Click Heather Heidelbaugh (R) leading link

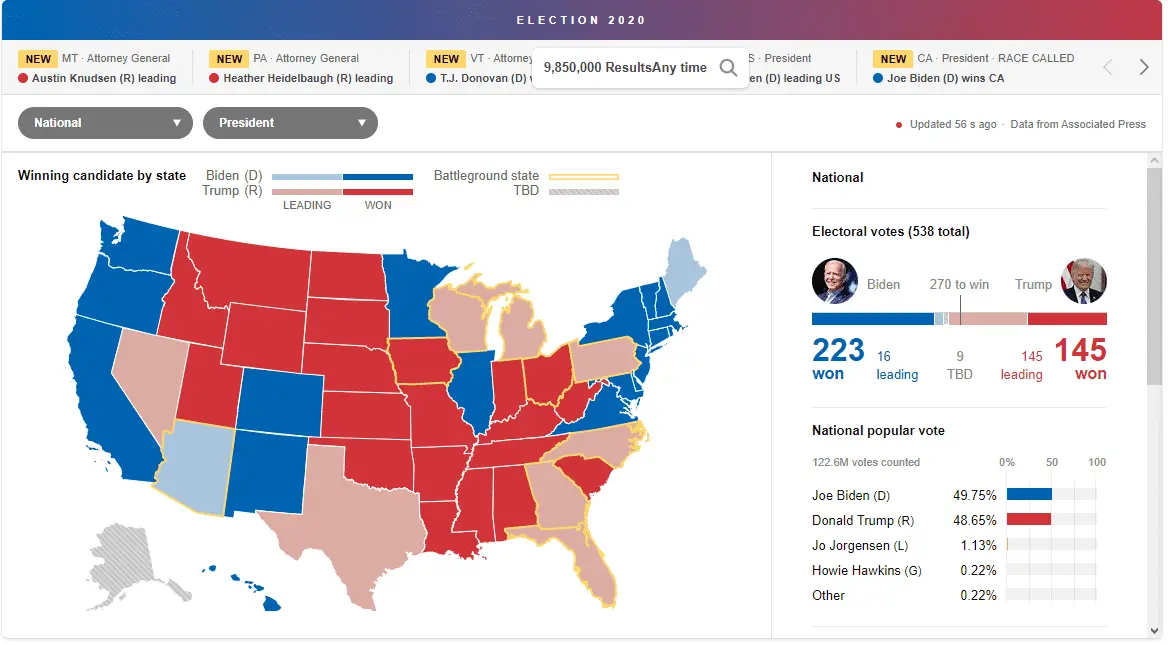coord(308,78)
